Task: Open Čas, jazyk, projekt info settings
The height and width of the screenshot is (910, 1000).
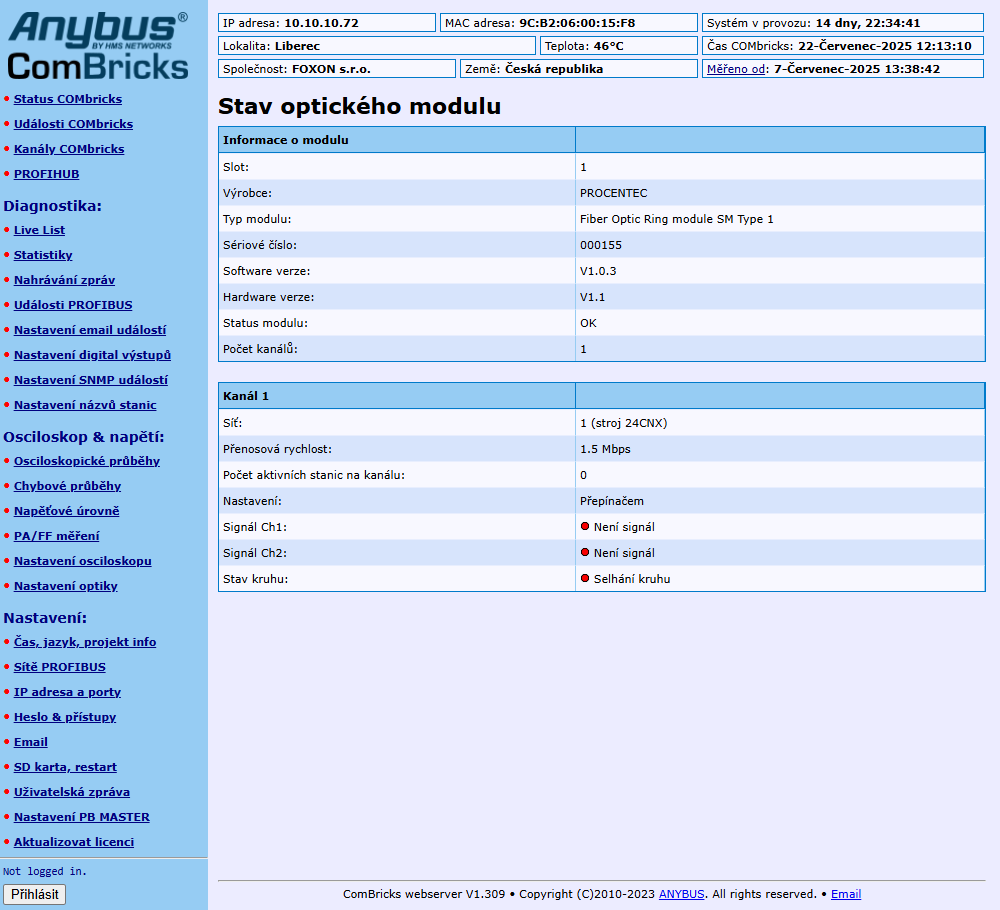Action: pyautogui.click(x=85, y=642)
